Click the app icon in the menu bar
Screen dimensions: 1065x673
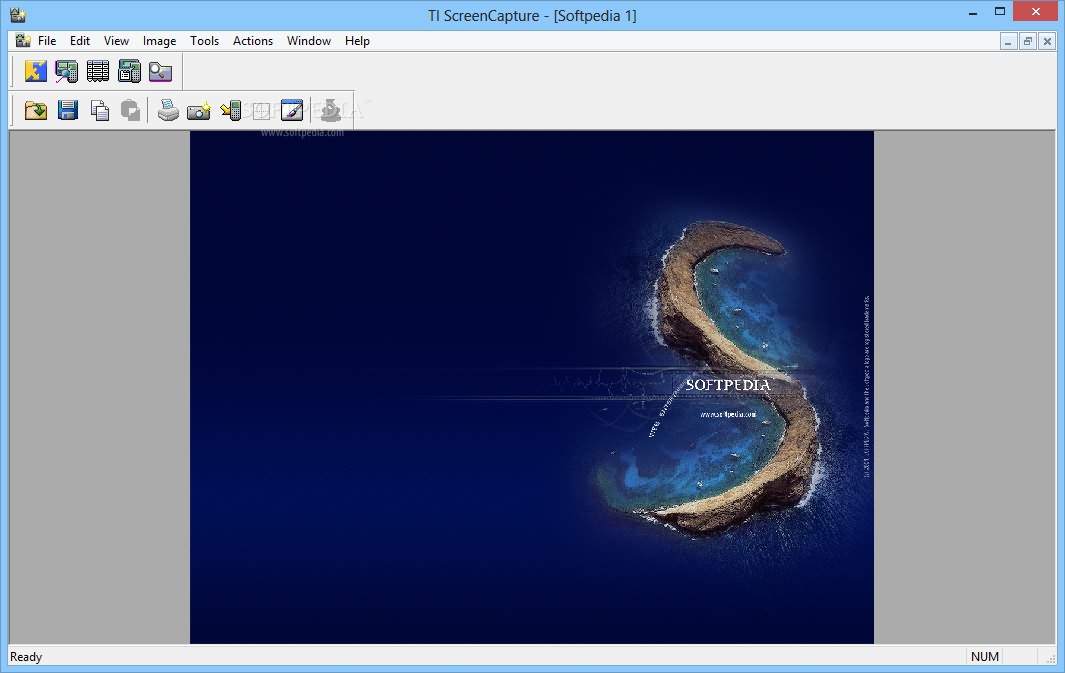(x=23, y=41)
